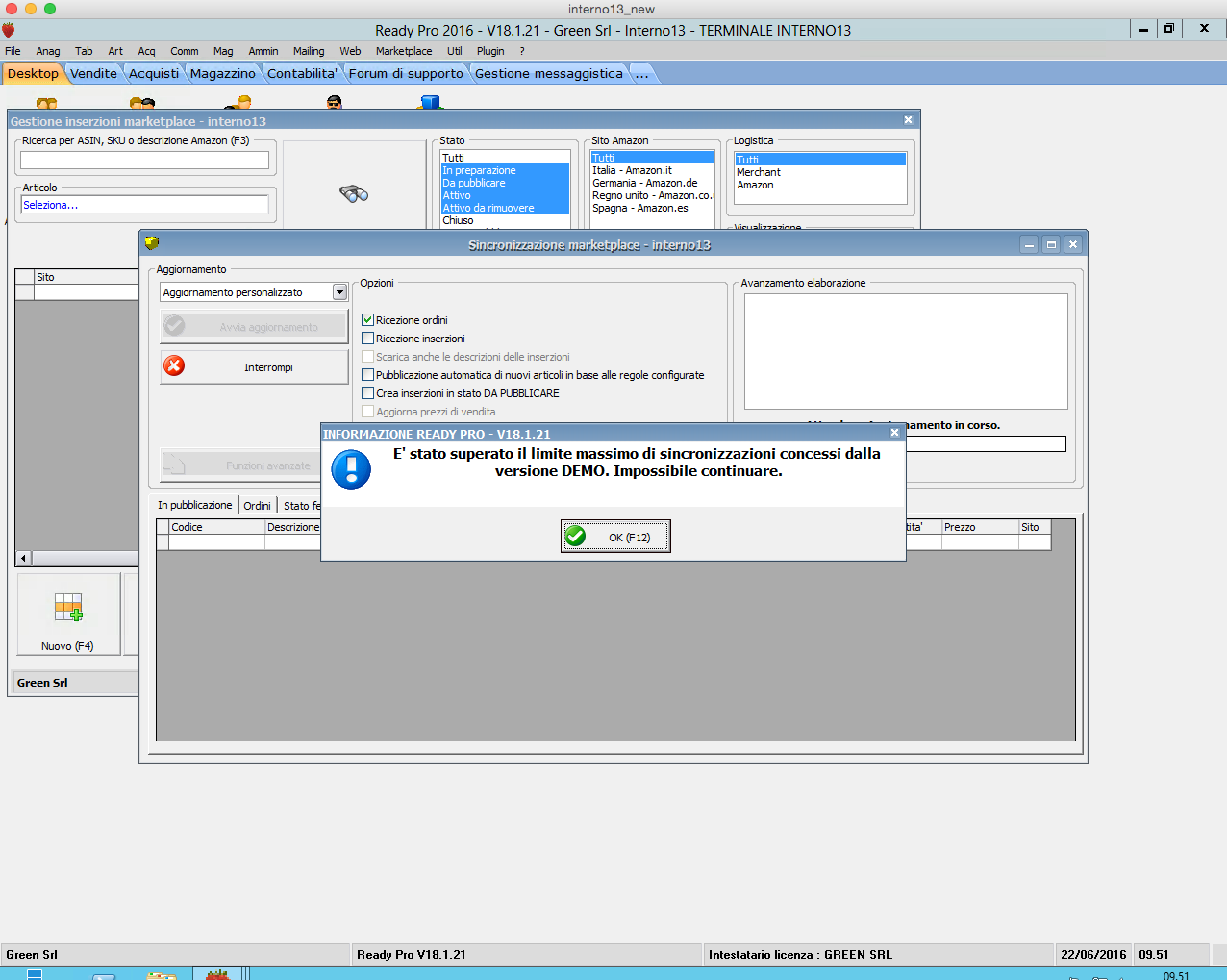Click the Articolo 'Seleziona...' field
This screenshot has height=980, width=1227.
click(144, 204)
